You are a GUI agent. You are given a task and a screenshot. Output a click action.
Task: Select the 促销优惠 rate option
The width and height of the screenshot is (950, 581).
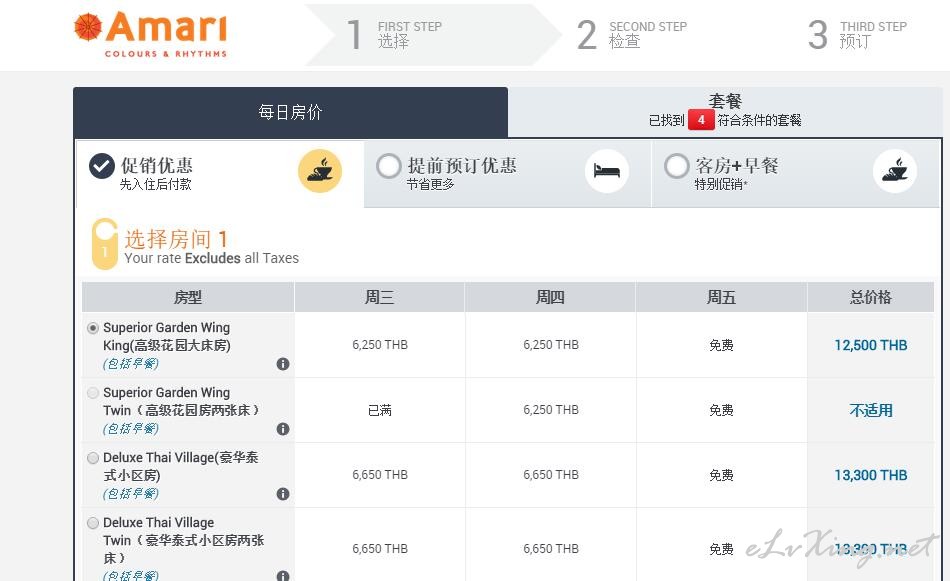click(x=102, y=166)
